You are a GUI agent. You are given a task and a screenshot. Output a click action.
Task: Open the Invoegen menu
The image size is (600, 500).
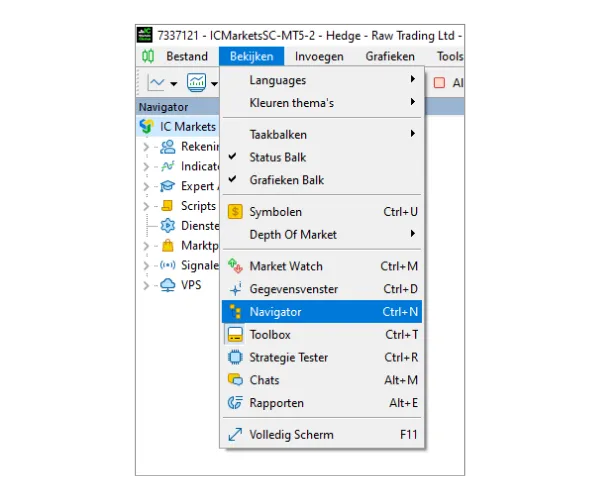coord(319,57)
